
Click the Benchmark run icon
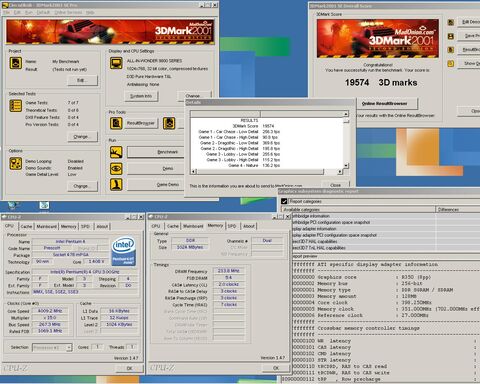[116, 152]
